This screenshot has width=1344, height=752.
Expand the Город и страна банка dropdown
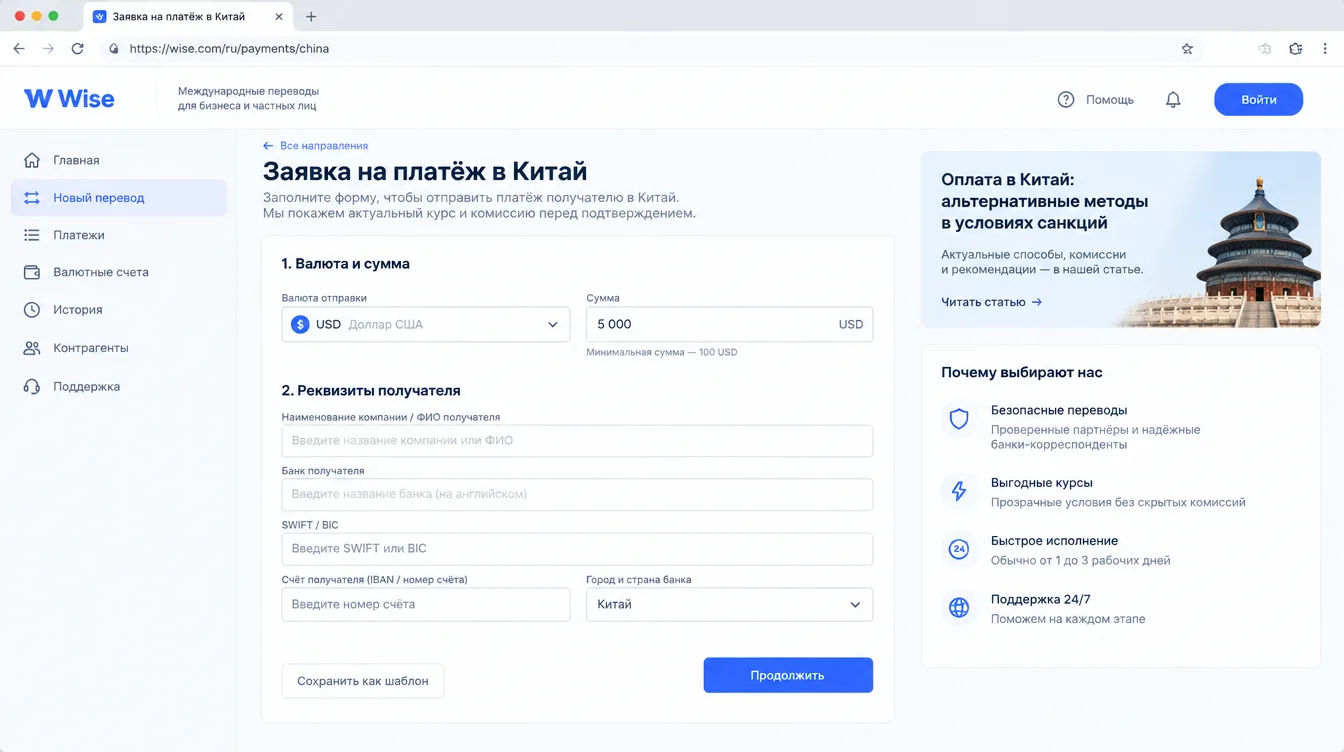729,604
